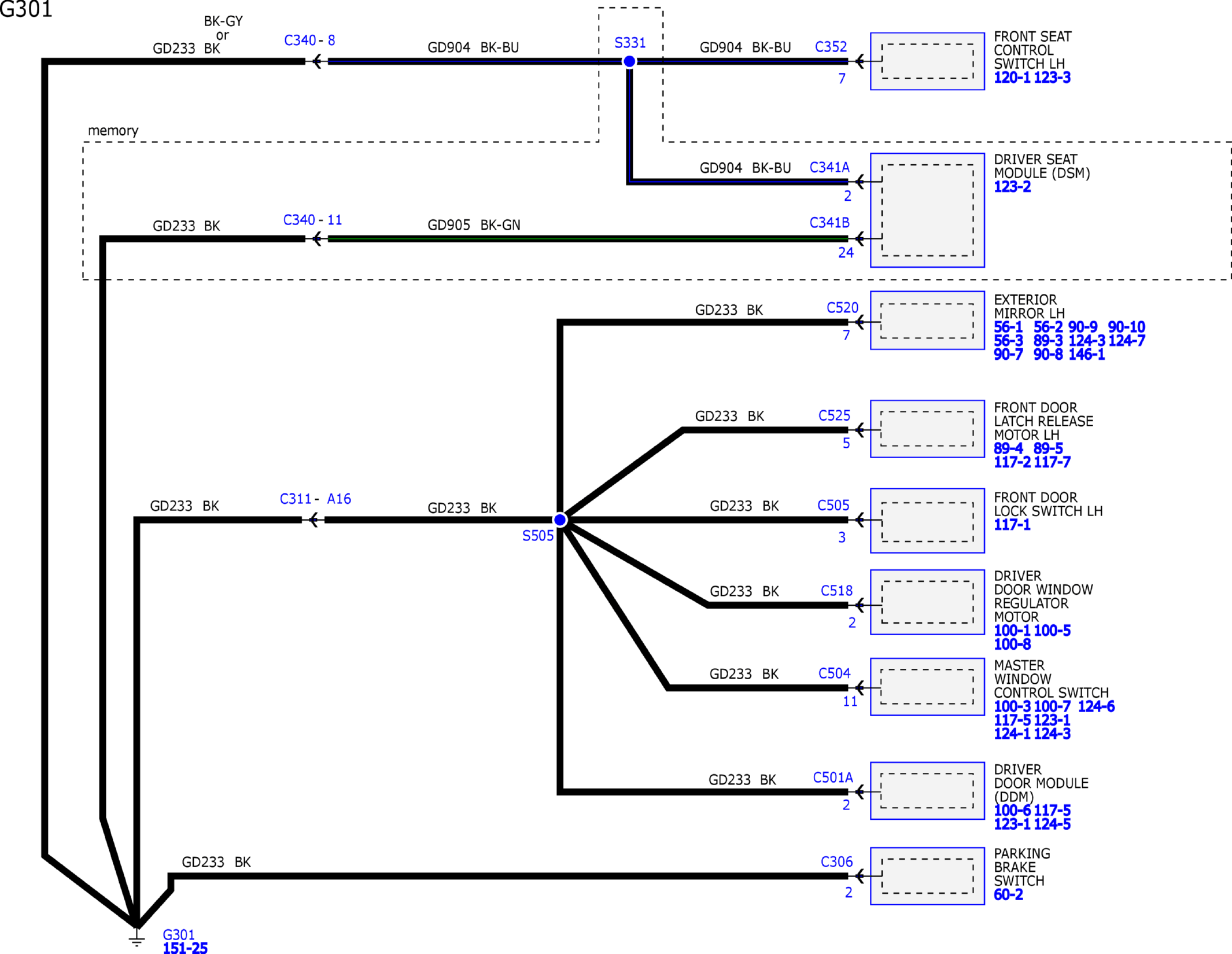Open page reference 117-1 link
This screenshot has height=954, width=1232.
point(1012,525)
